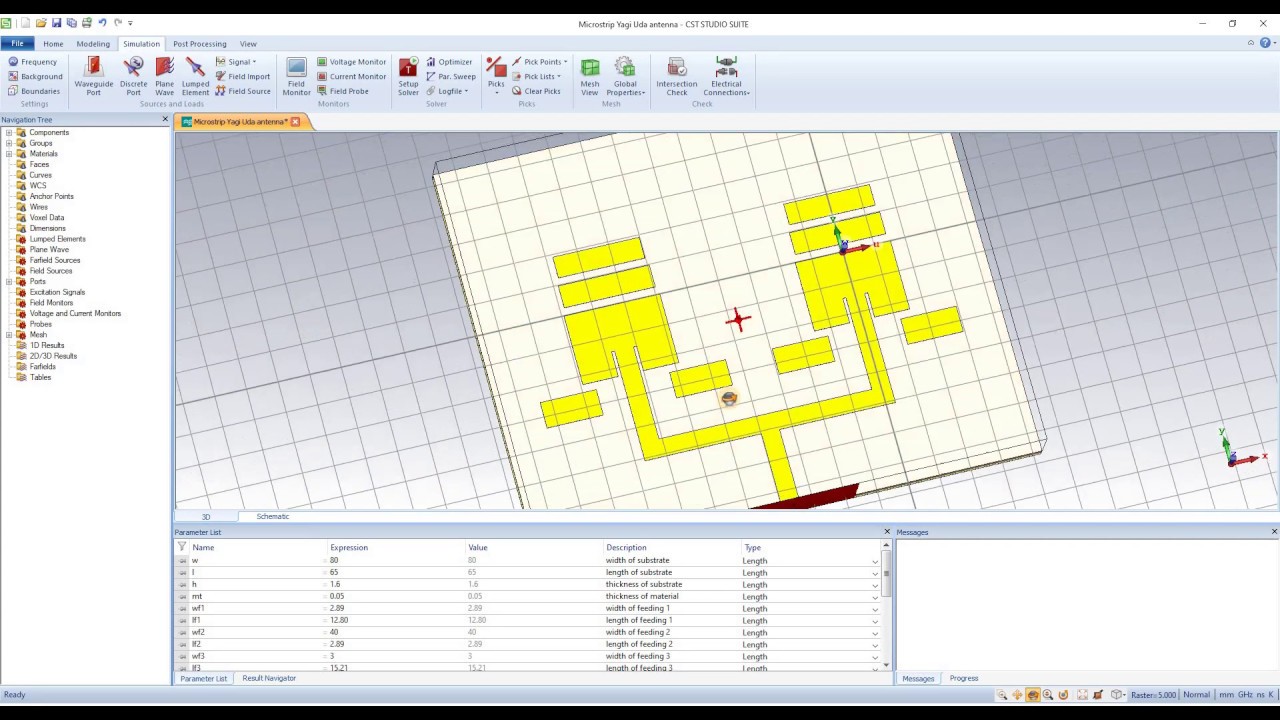Click Field Source
The width and height of the screenshot is (1280, 720).
tap(243, 91)
